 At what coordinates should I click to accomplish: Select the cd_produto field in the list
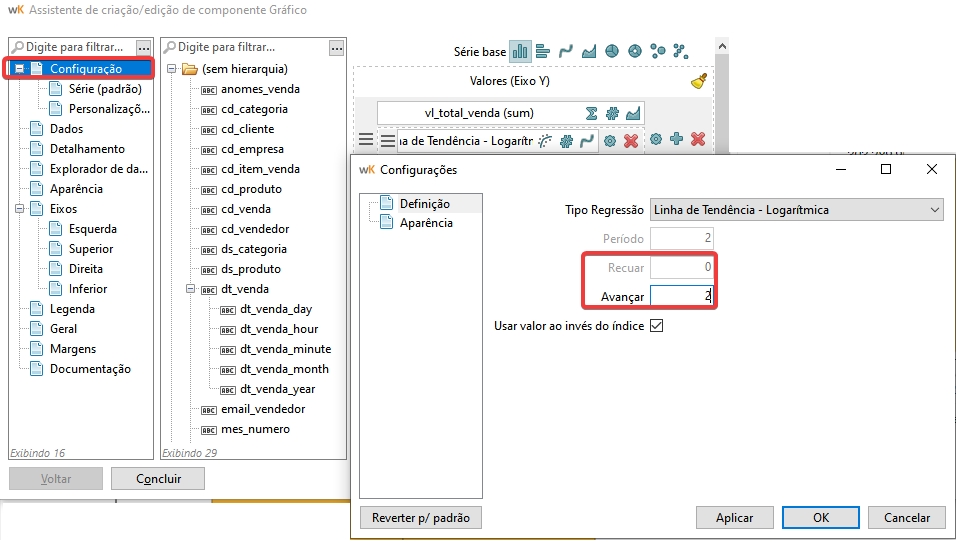pos(251,189)
